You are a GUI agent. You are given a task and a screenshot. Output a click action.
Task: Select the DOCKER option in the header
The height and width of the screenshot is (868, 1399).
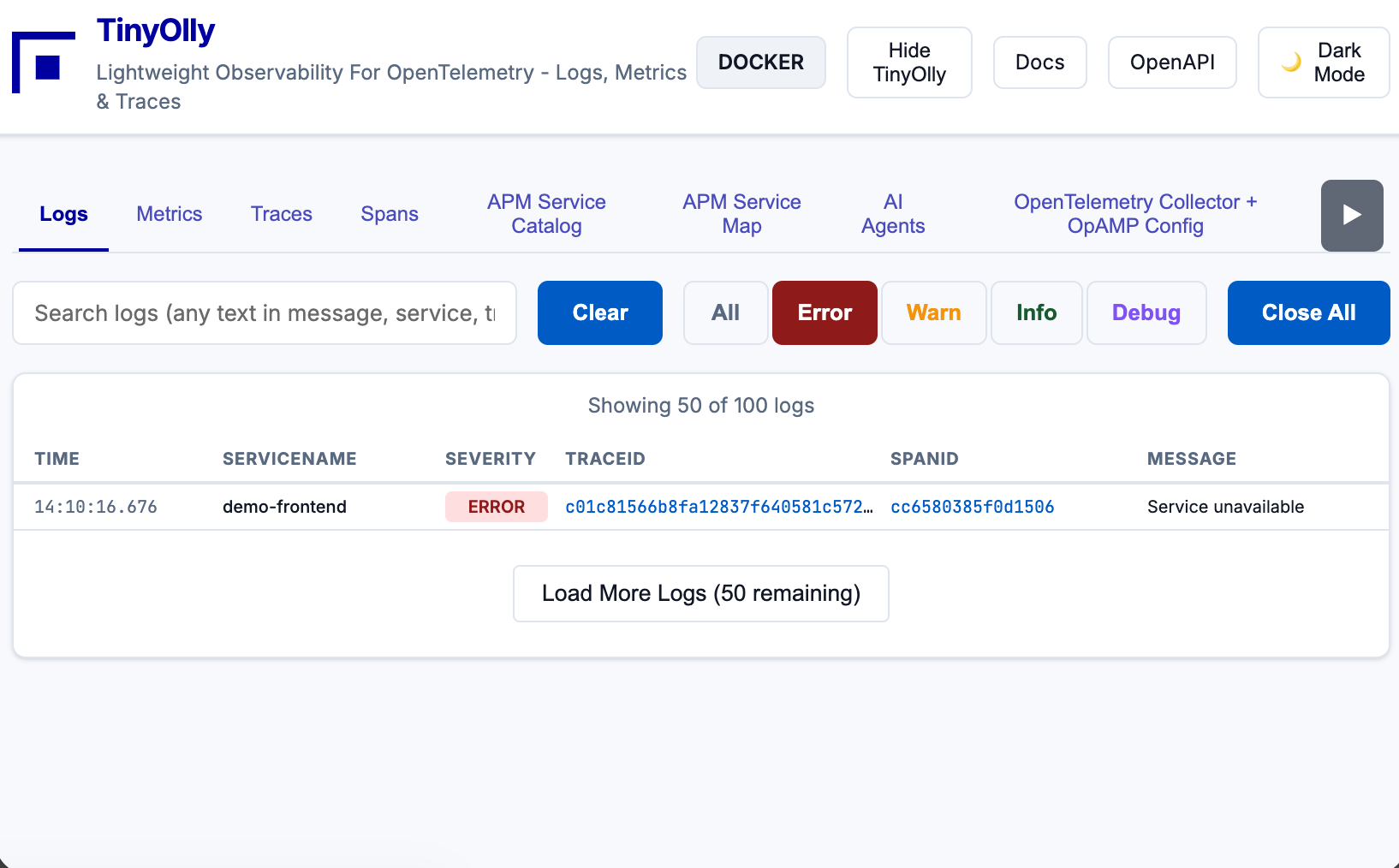click(x=760, y=62)
